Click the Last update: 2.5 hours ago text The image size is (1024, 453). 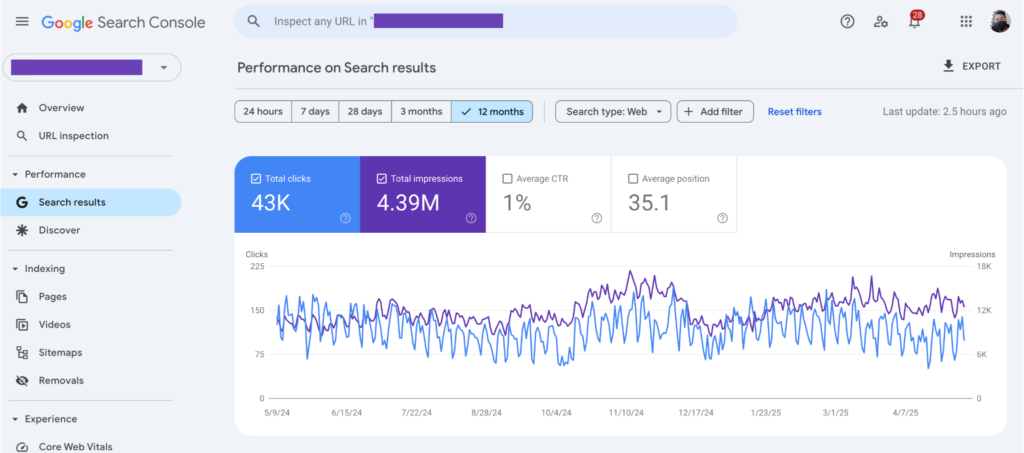pos(944,112)
